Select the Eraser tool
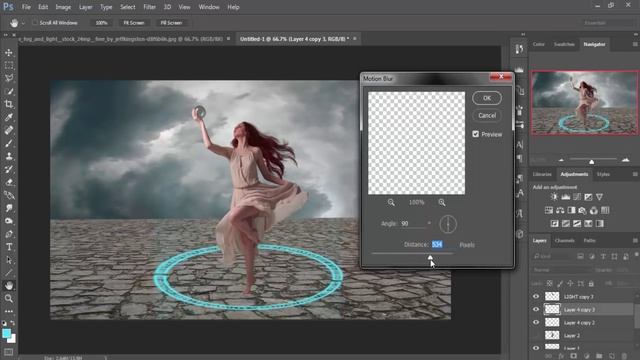 pyautogui.click(x=9, y=182)
